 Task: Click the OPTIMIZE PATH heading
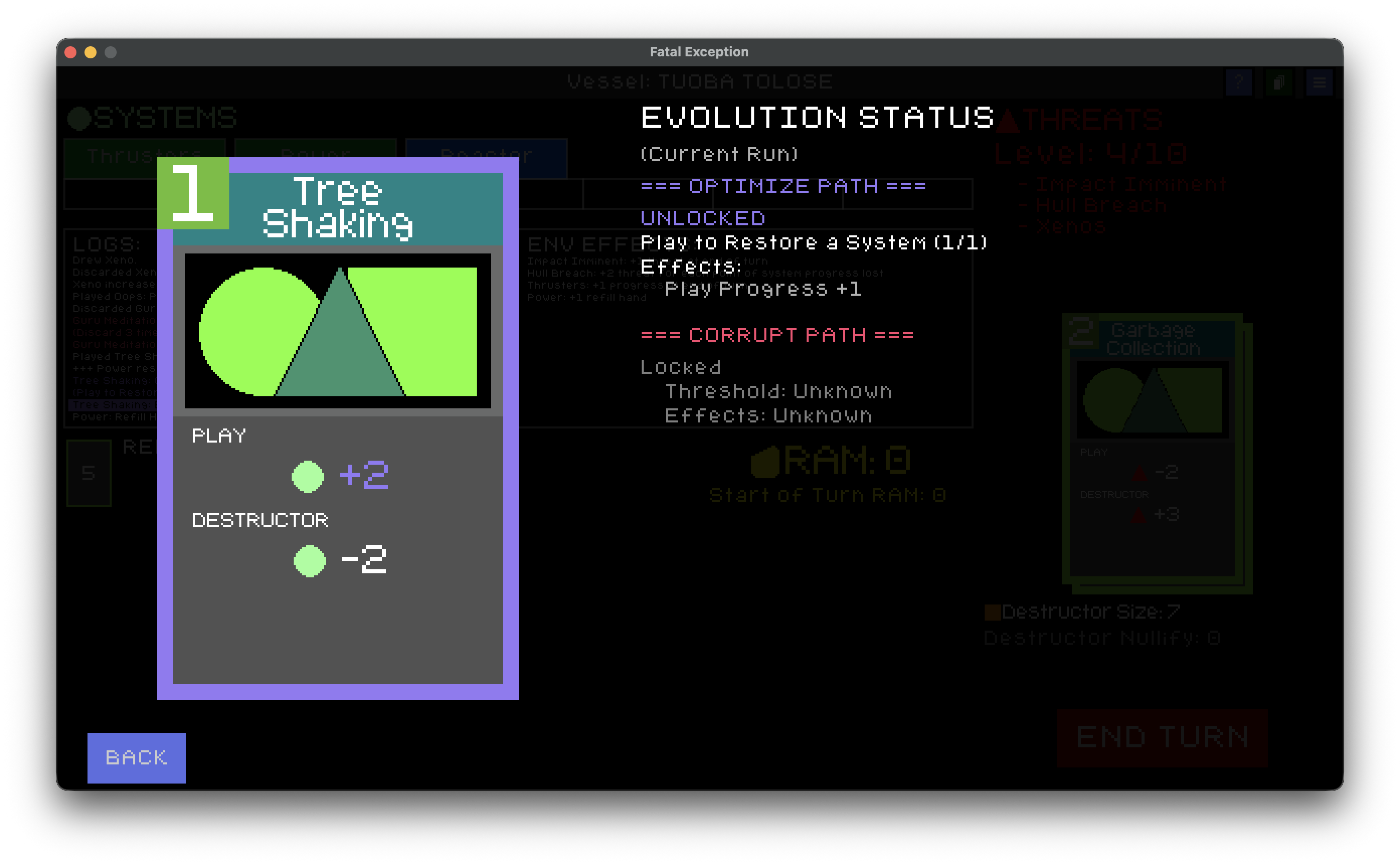pyautogui.click(x=783, y=186)
